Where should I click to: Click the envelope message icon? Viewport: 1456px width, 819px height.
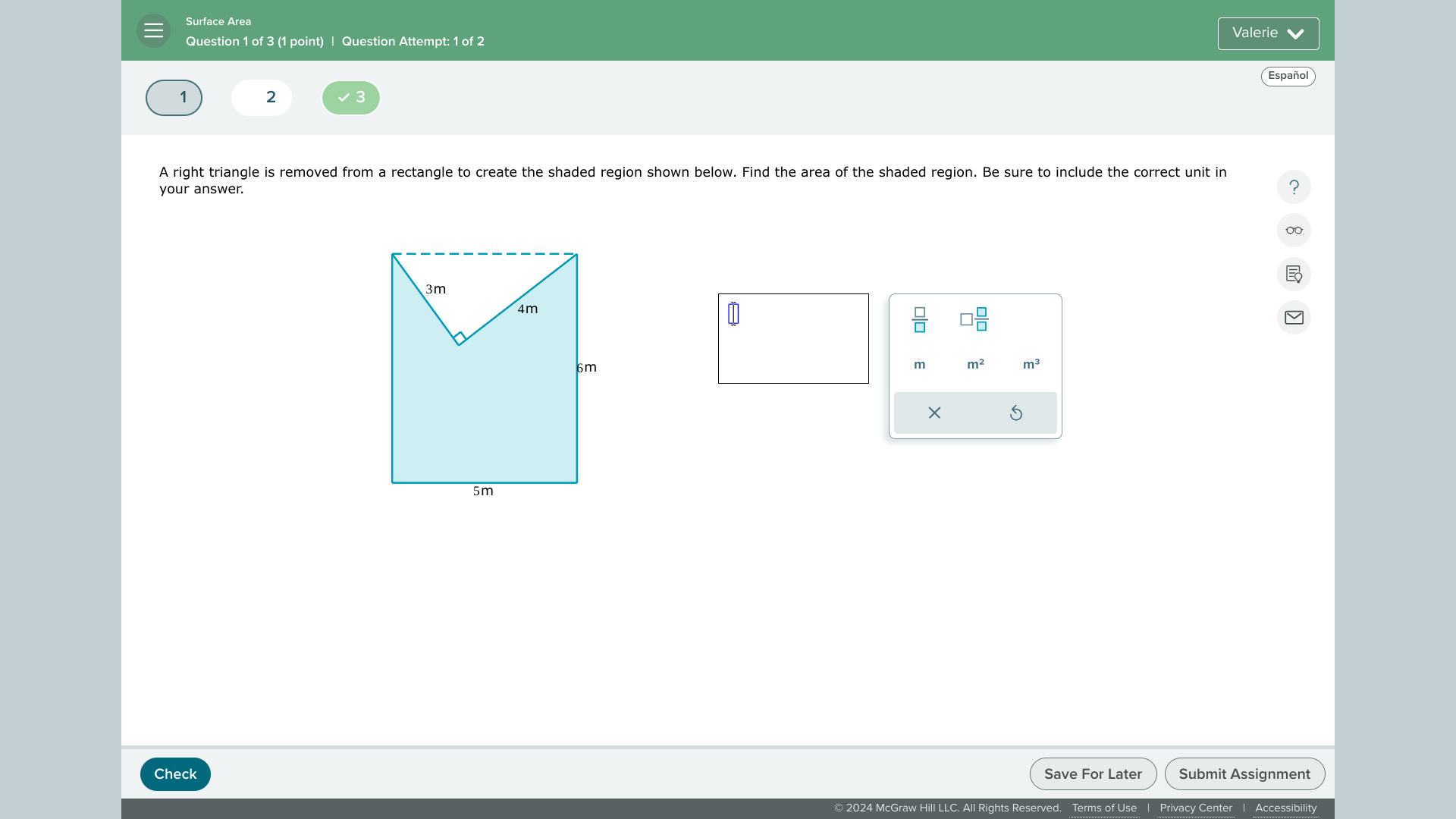point(1294,318)
